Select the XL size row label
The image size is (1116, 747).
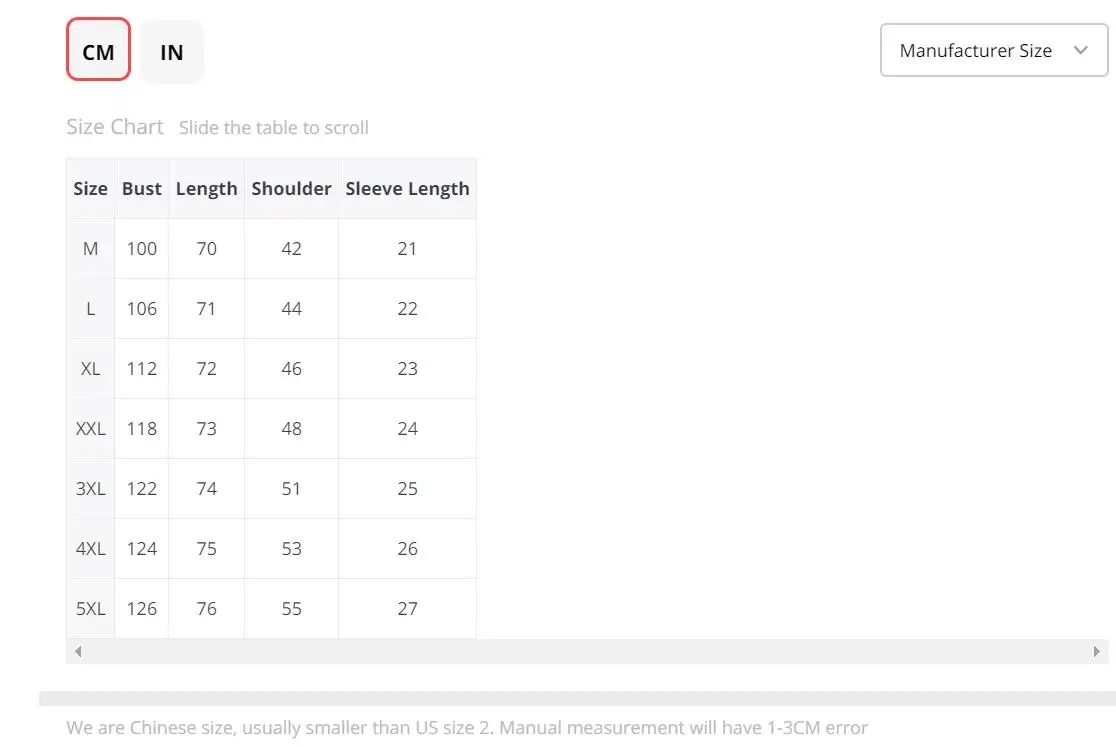point(90,369)
